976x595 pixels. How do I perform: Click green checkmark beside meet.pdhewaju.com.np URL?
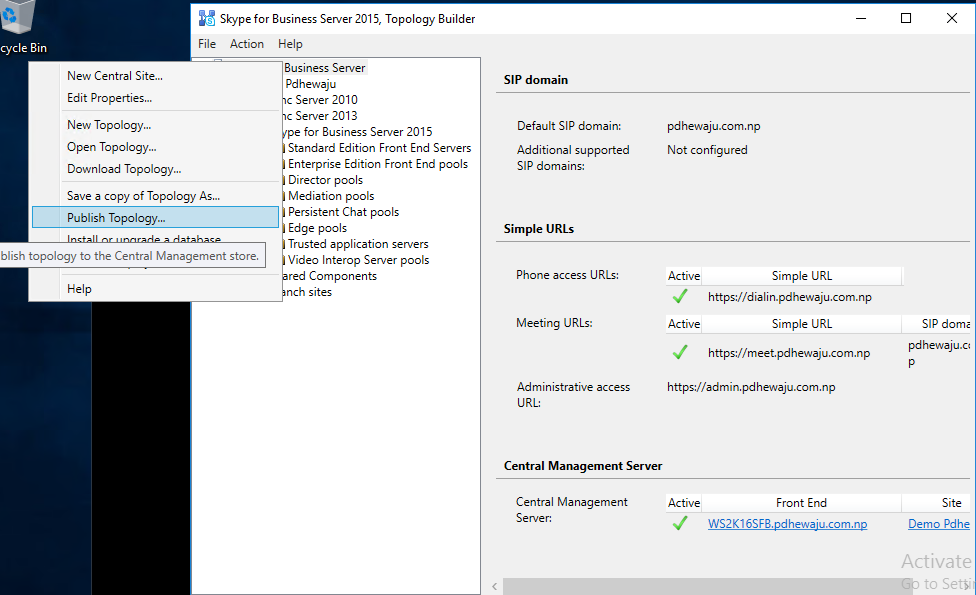(680, 352)
